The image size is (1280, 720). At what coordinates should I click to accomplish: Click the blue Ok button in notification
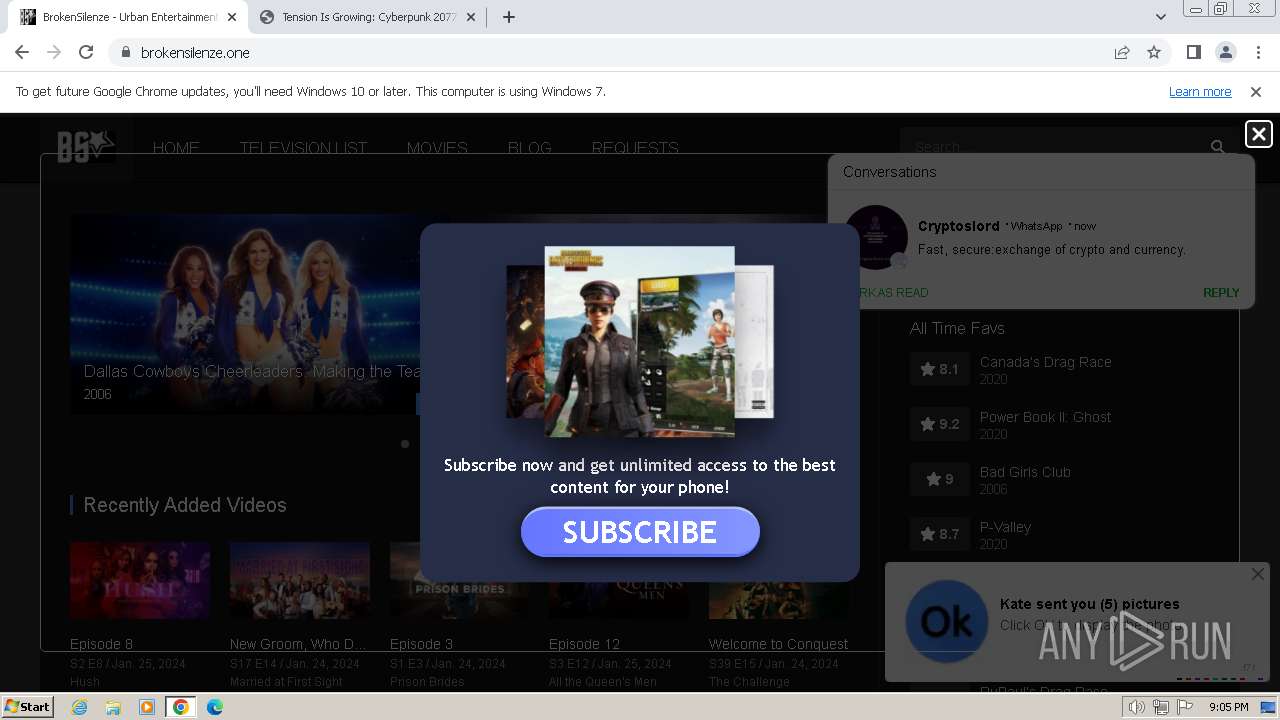click(x=946, y=621)
